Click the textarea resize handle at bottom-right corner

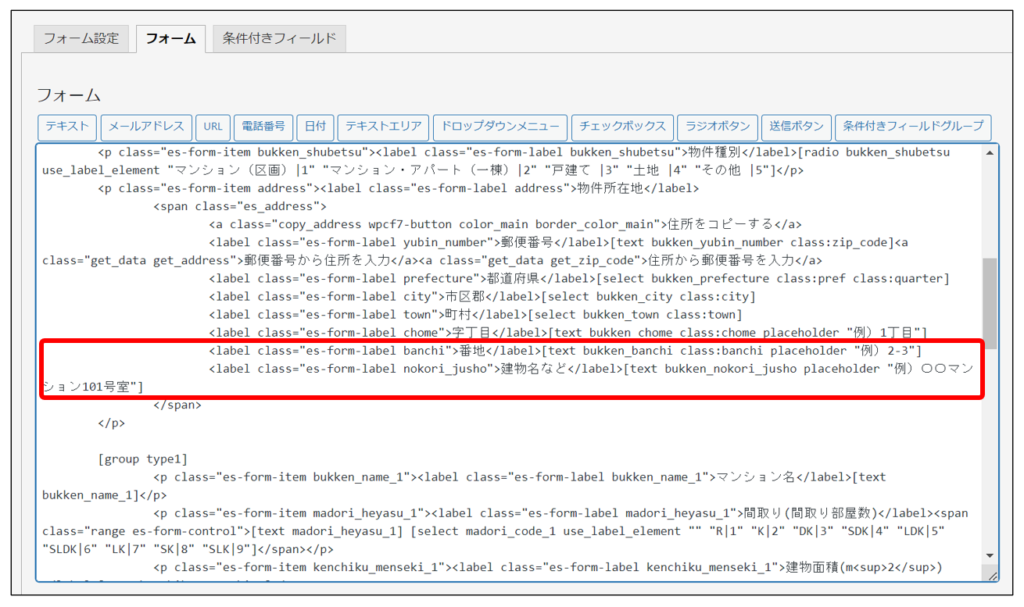[991, 575]
